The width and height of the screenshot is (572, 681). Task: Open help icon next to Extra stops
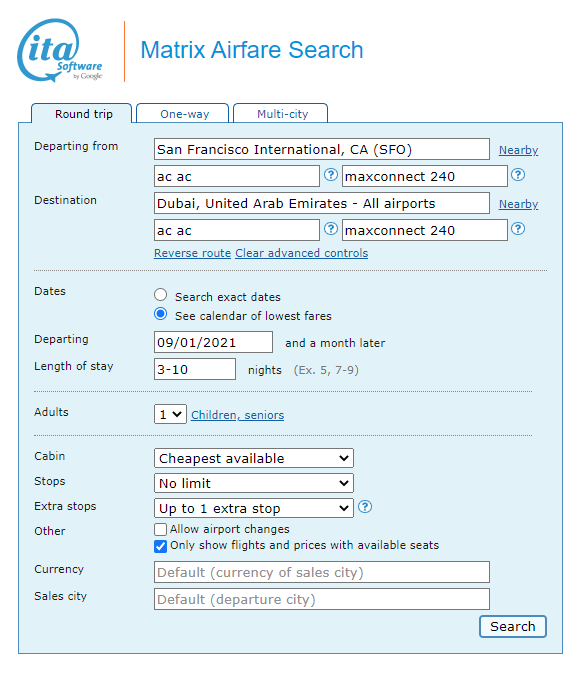(x=365, y=506)
